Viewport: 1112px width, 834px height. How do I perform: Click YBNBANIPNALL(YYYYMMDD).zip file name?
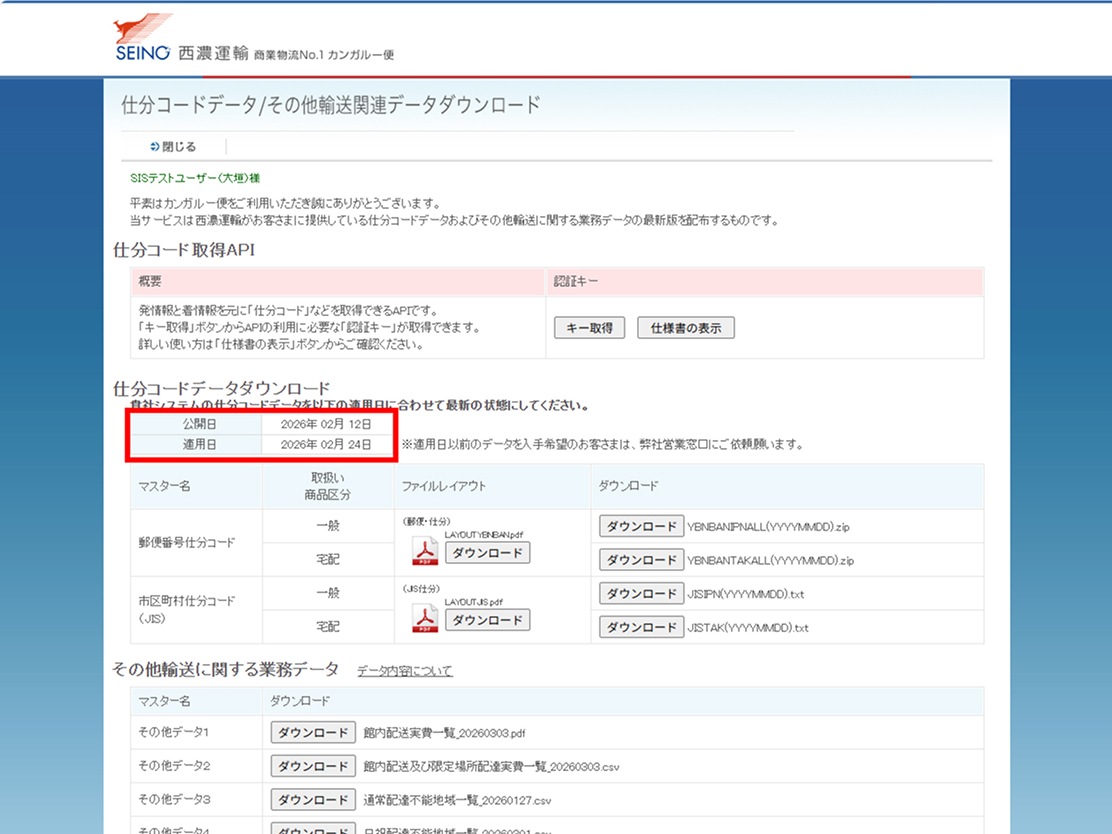[769, 527]
